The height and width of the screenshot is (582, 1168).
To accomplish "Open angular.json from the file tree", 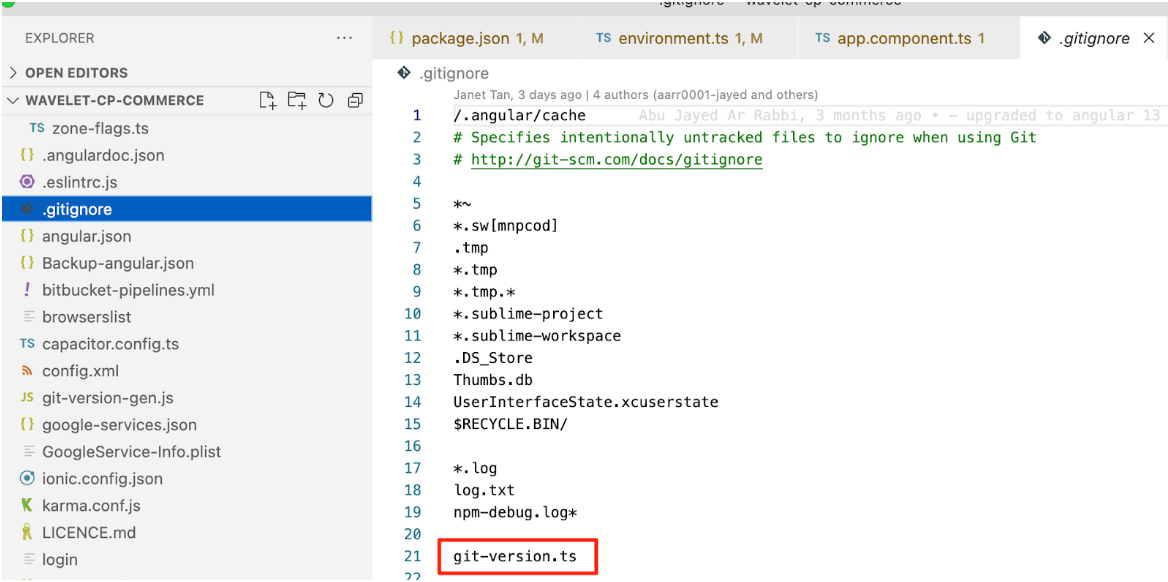I will (x=86, y=236).
